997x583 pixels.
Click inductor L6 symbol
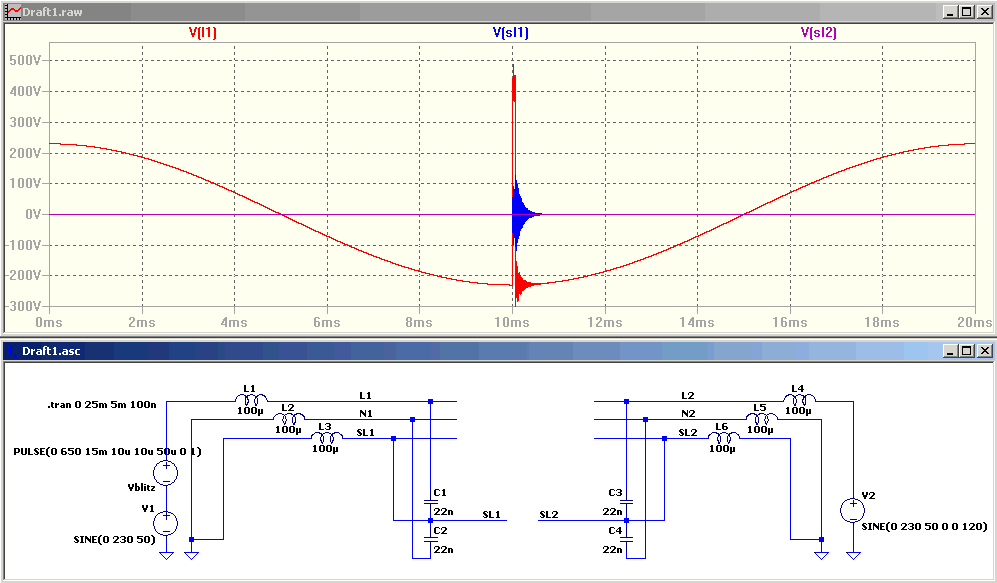pyautogui.click(x=723, y=437)
